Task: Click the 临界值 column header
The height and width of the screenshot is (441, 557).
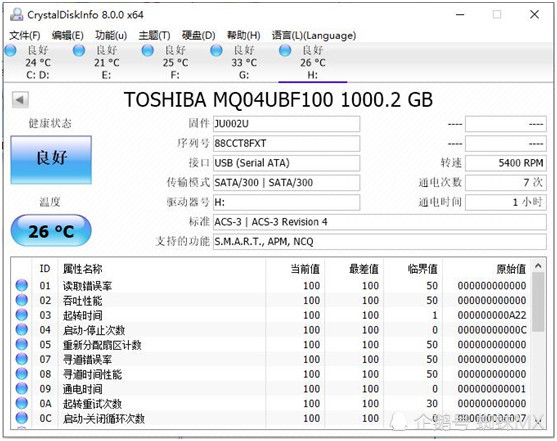Action: pos(413,269)
